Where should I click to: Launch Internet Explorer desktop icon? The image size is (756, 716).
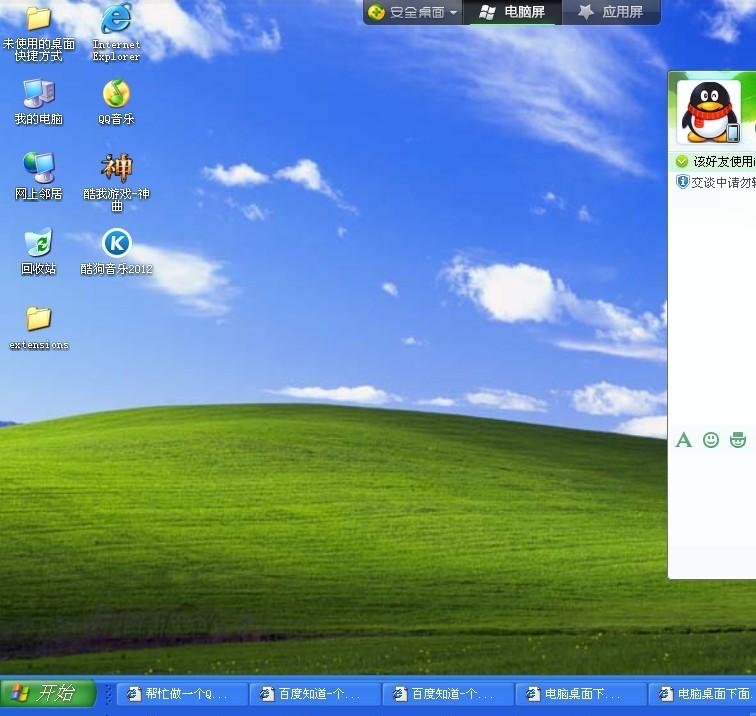(x=116, y=18)
